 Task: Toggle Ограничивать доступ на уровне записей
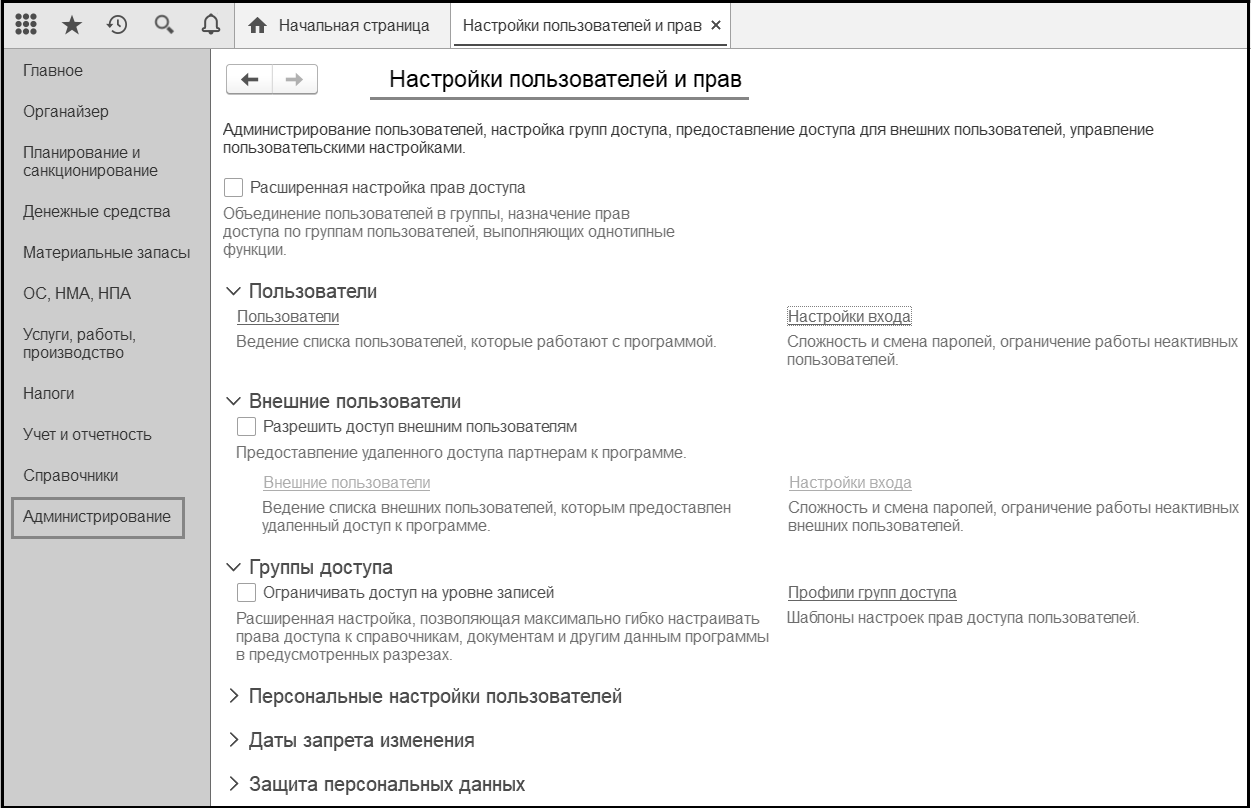tap(247, 593)
